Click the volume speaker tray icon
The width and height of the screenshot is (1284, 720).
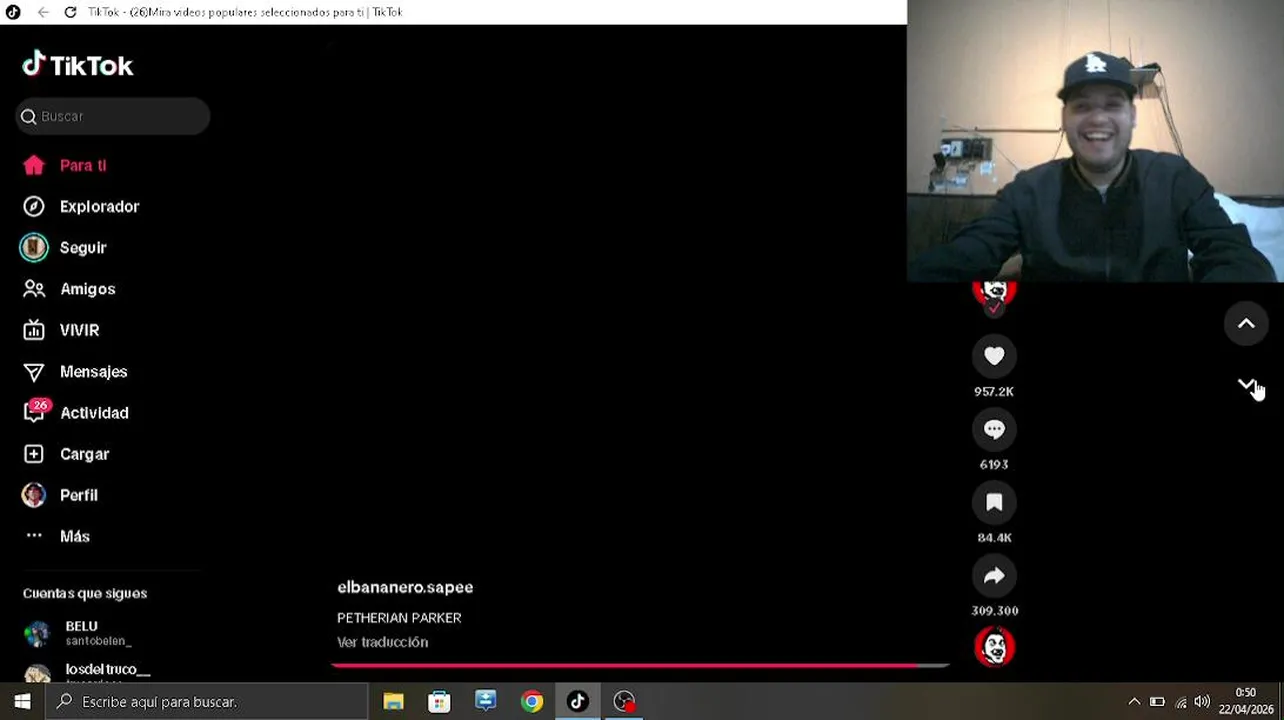[1202, 702]
